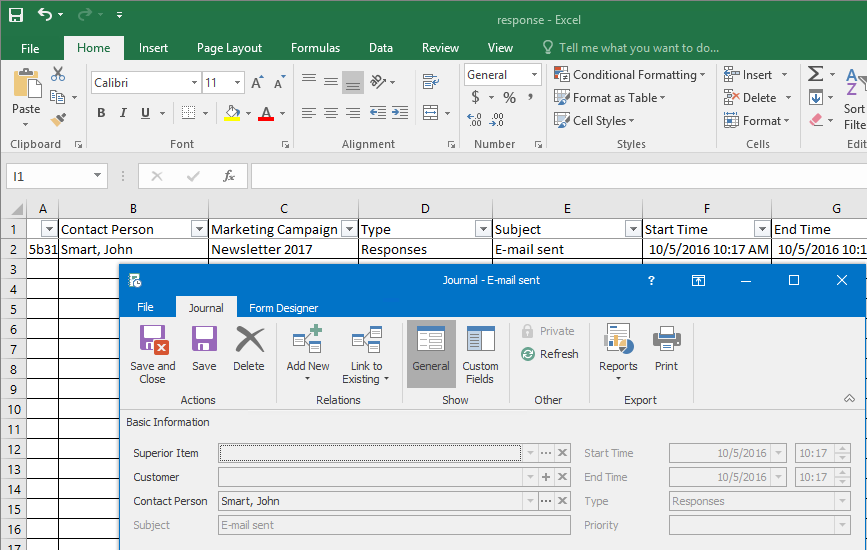
Task: Open Add New relations menu
Action: tap(308, 354)
